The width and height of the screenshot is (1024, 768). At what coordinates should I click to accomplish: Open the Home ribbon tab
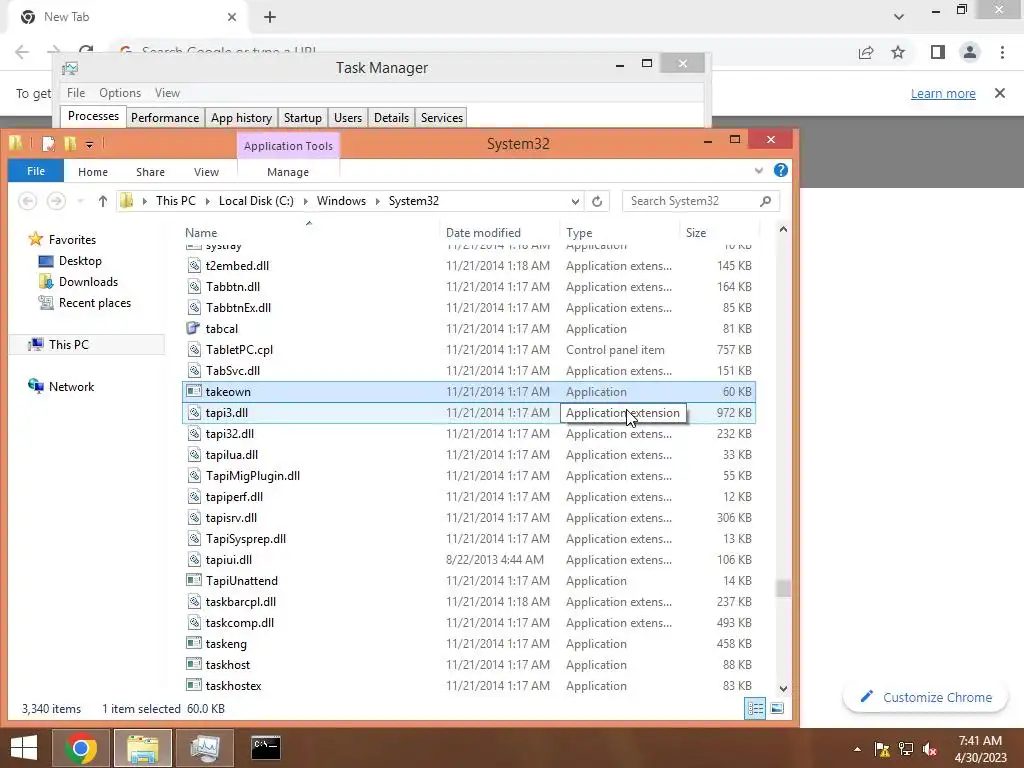pos(93,172)
